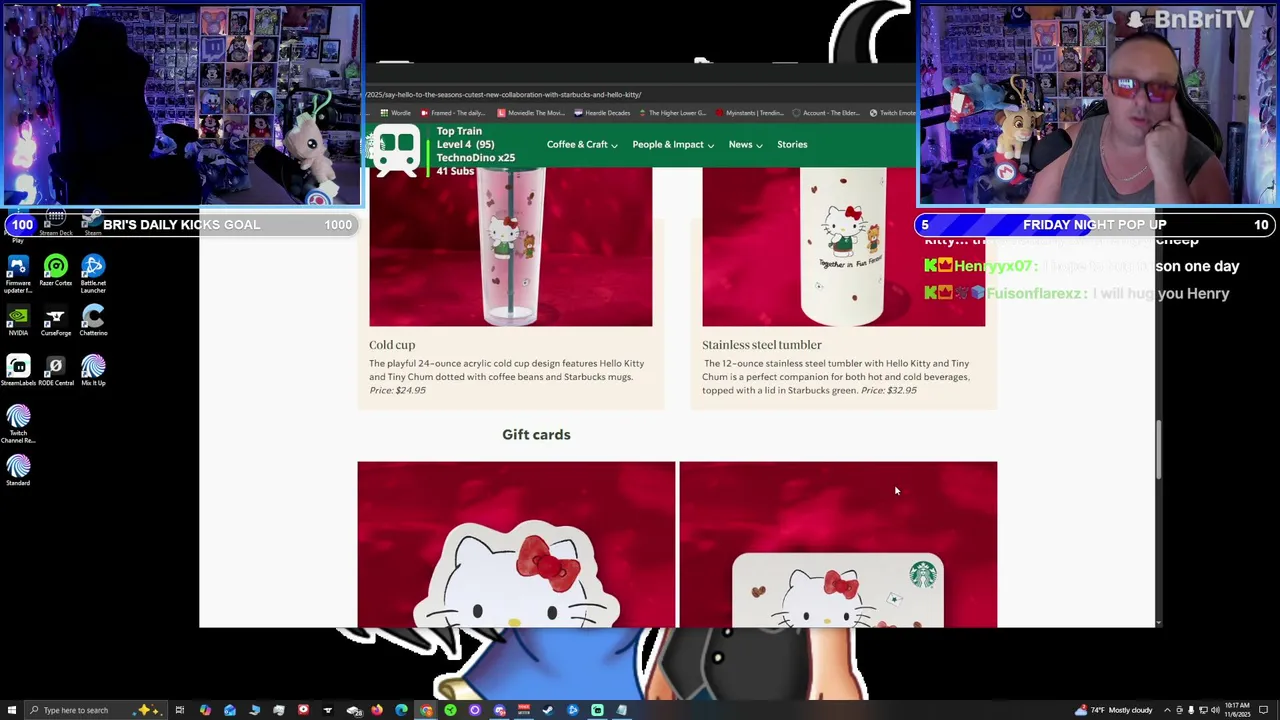
Task: Launch Battle.net Launcher from the desktop
Action: tap(93, 273)
